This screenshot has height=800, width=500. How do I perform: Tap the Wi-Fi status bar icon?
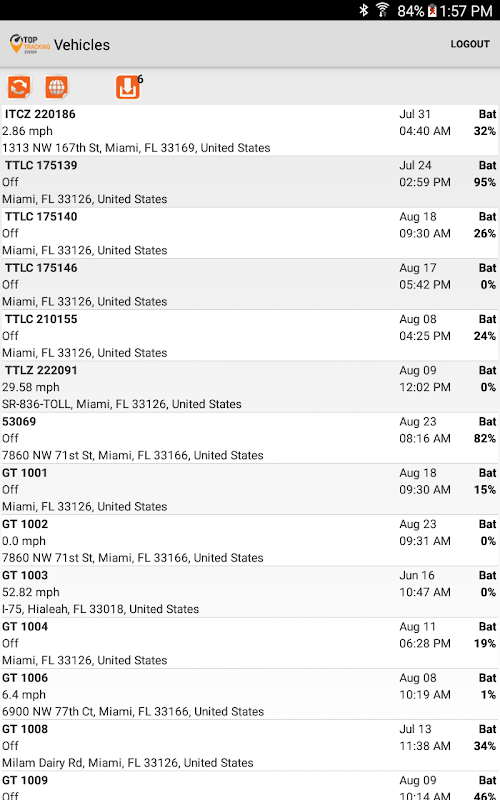[x=382, y=10]
